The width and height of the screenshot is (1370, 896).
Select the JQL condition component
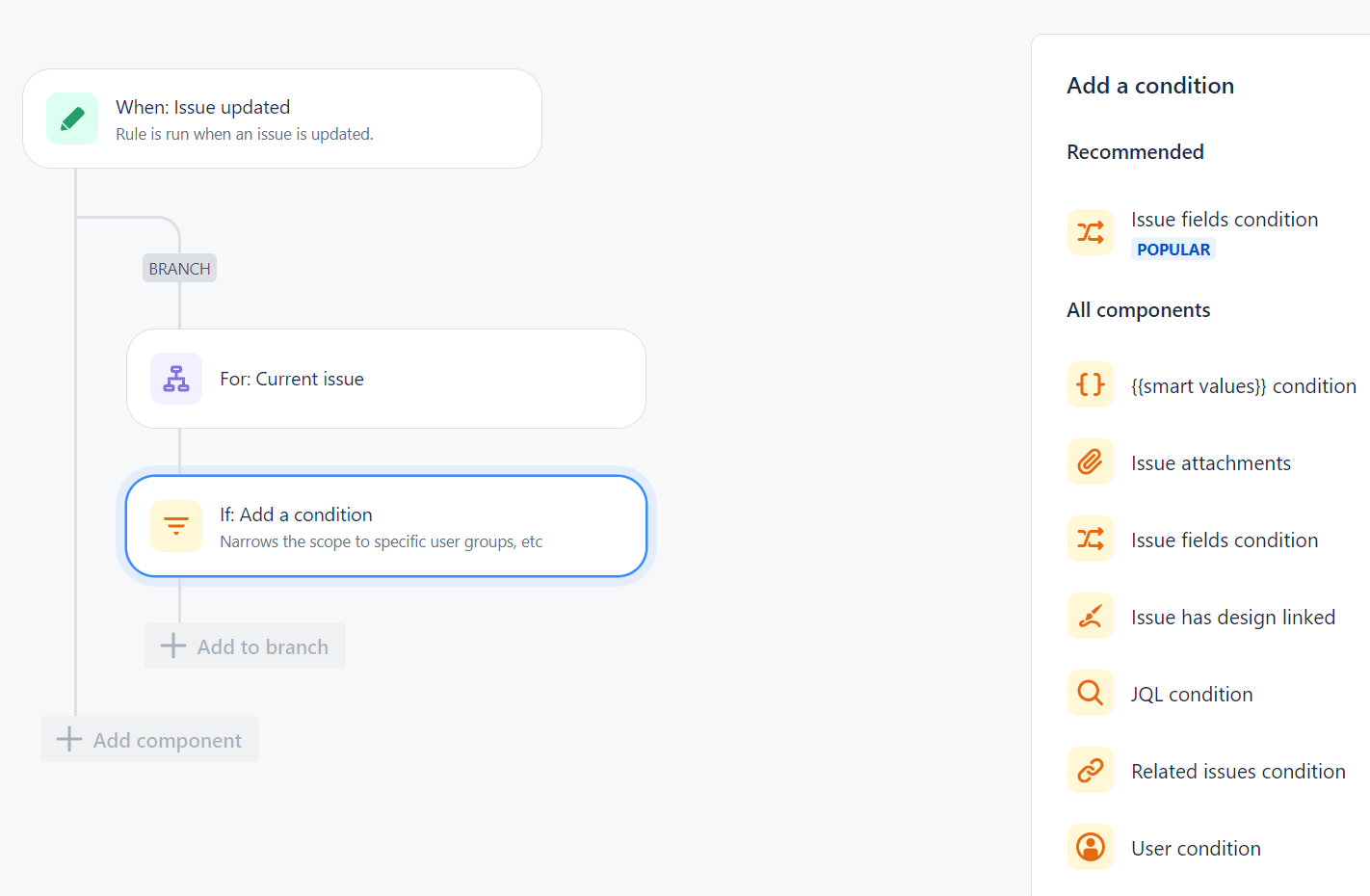tap(1192, 693)
